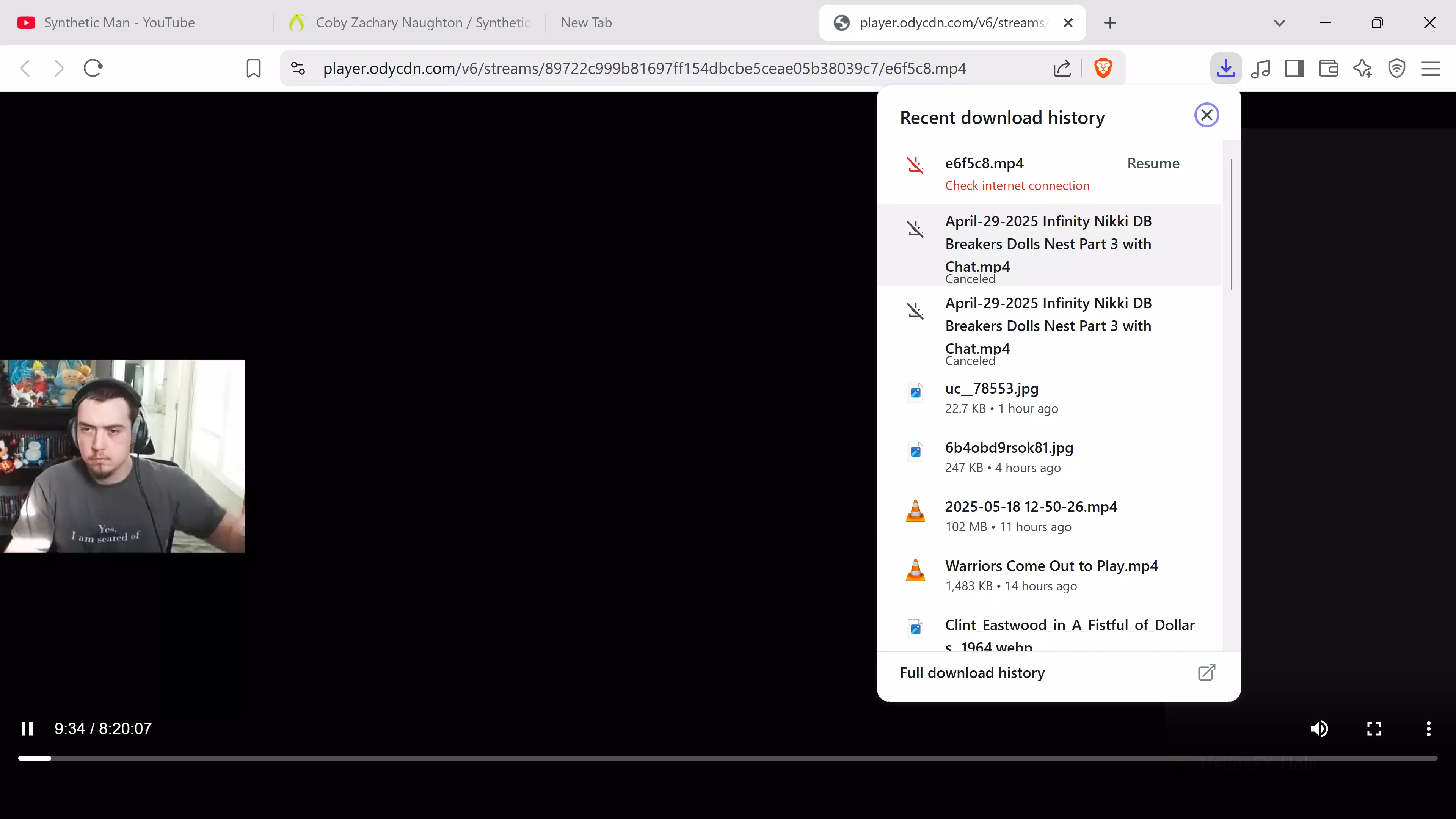The height and width of the screenshot is (819, 1456).
Task: Toggle the downloads toolbar button
Action: tap(1226, 68)
